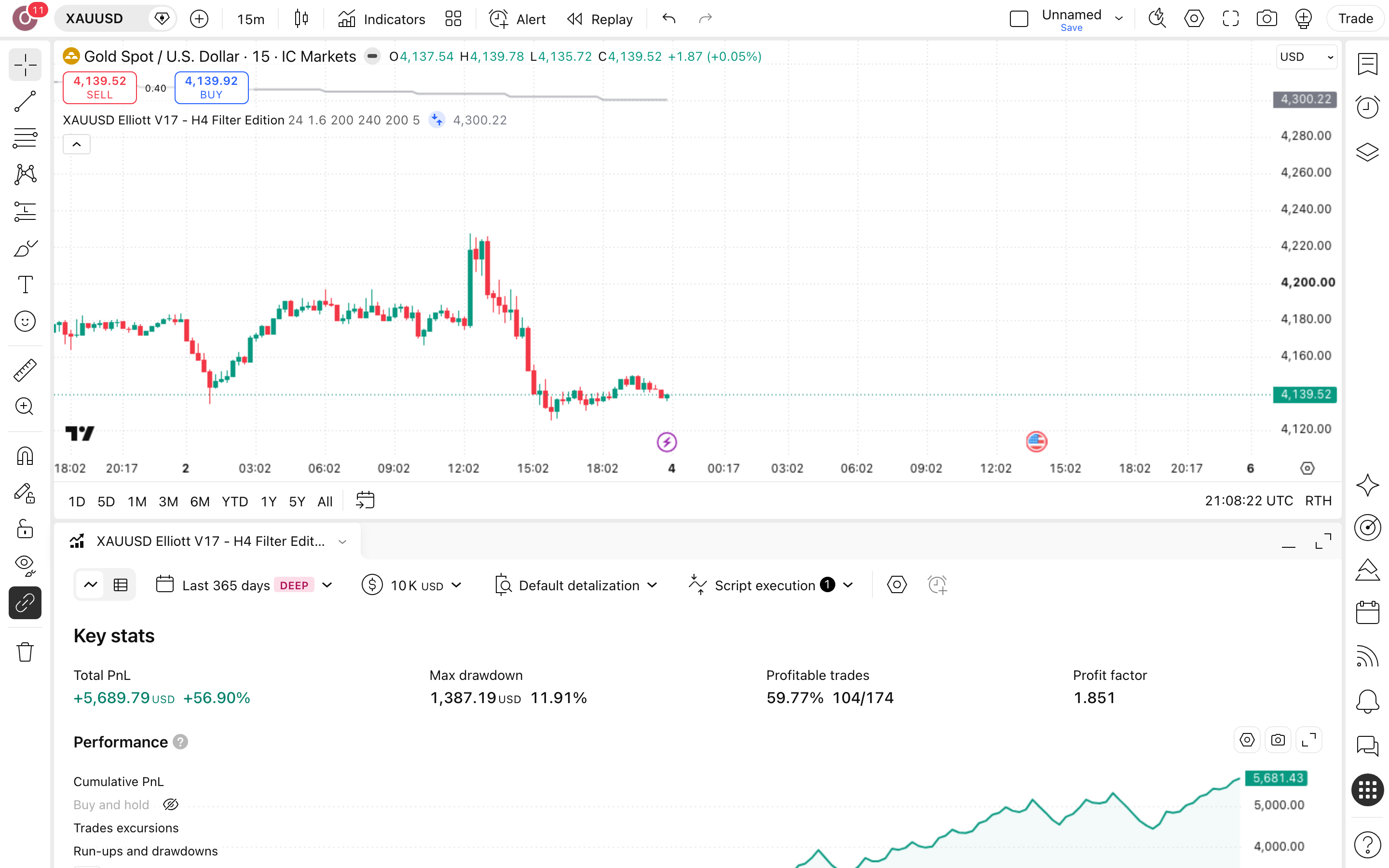The height and width of the screenshot is (868, 1389).
Task: Expand the Last 365 days range dropdown
Action: (x=245, y=585)
